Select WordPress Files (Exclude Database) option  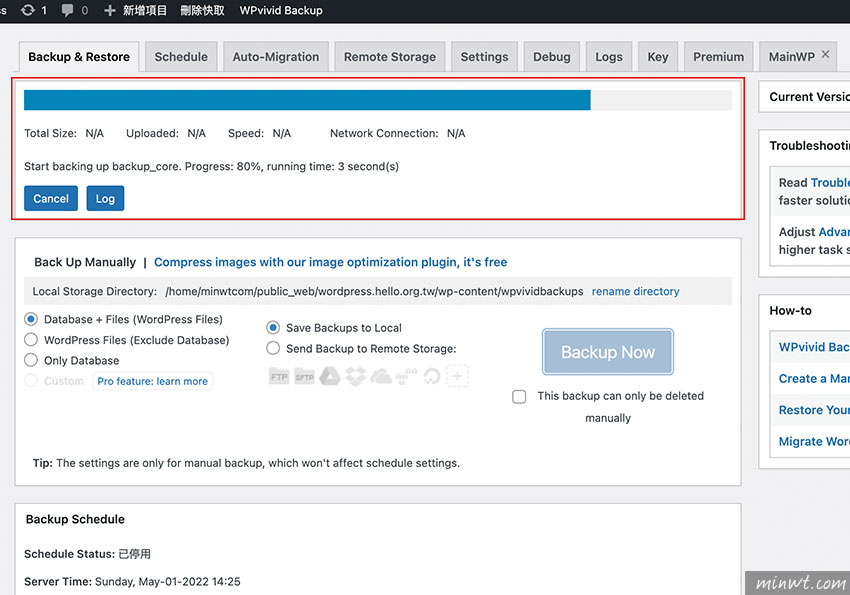[31, 340]
